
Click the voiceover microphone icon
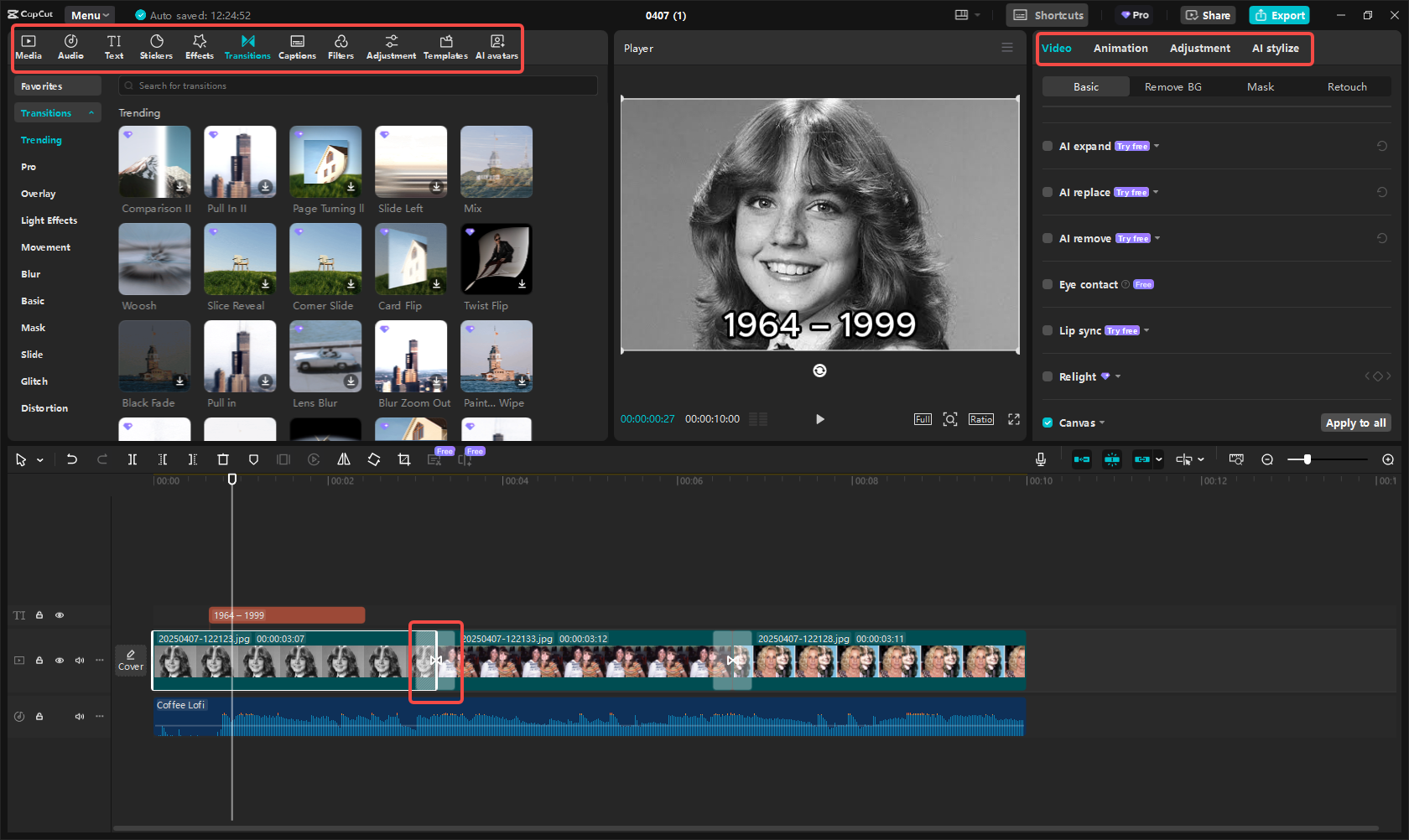point(1040,459)
